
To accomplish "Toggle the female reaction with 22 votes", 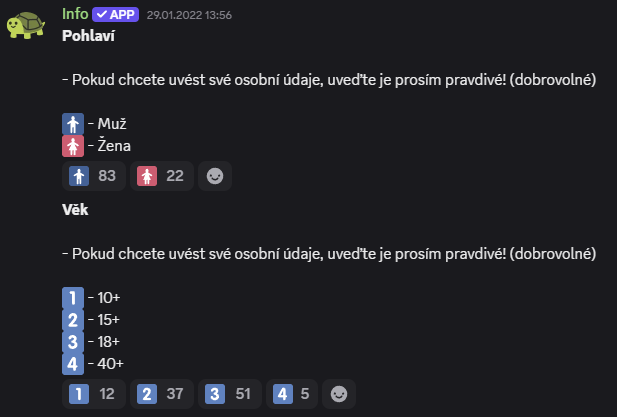I will click(162, 176).
